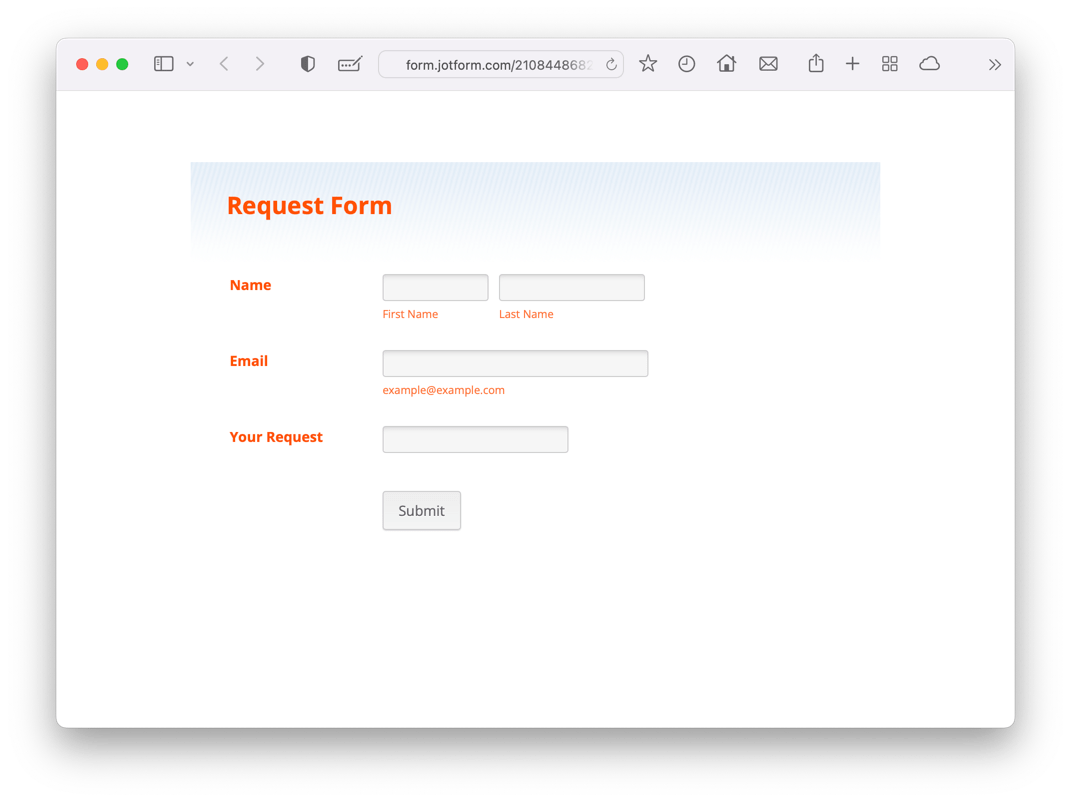Click the keyboard autofill toolbar icon

pos(350,64)
